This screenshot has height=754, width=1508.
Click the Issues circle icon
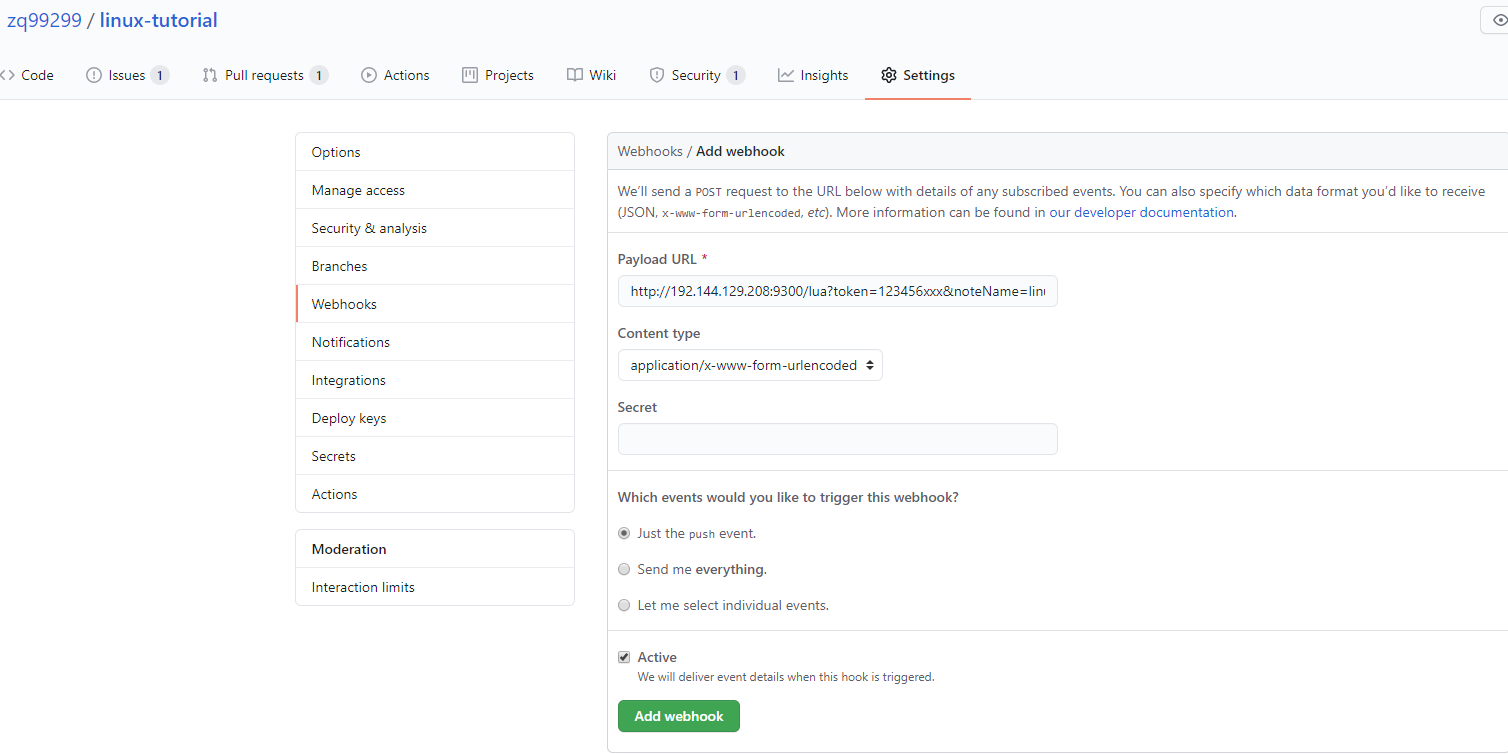click(x=94, y=75)
